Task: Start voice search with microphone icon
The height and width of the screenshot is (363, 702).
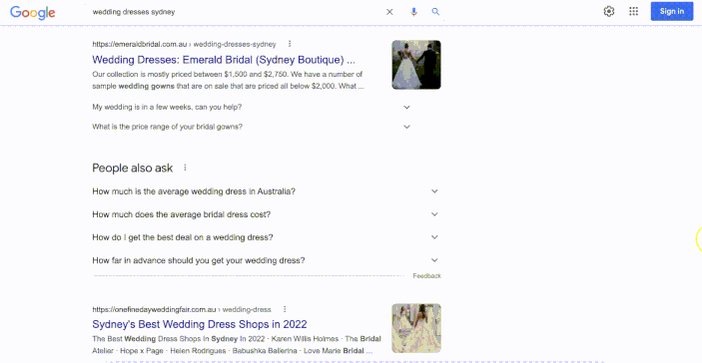Action: click(414, 12)
